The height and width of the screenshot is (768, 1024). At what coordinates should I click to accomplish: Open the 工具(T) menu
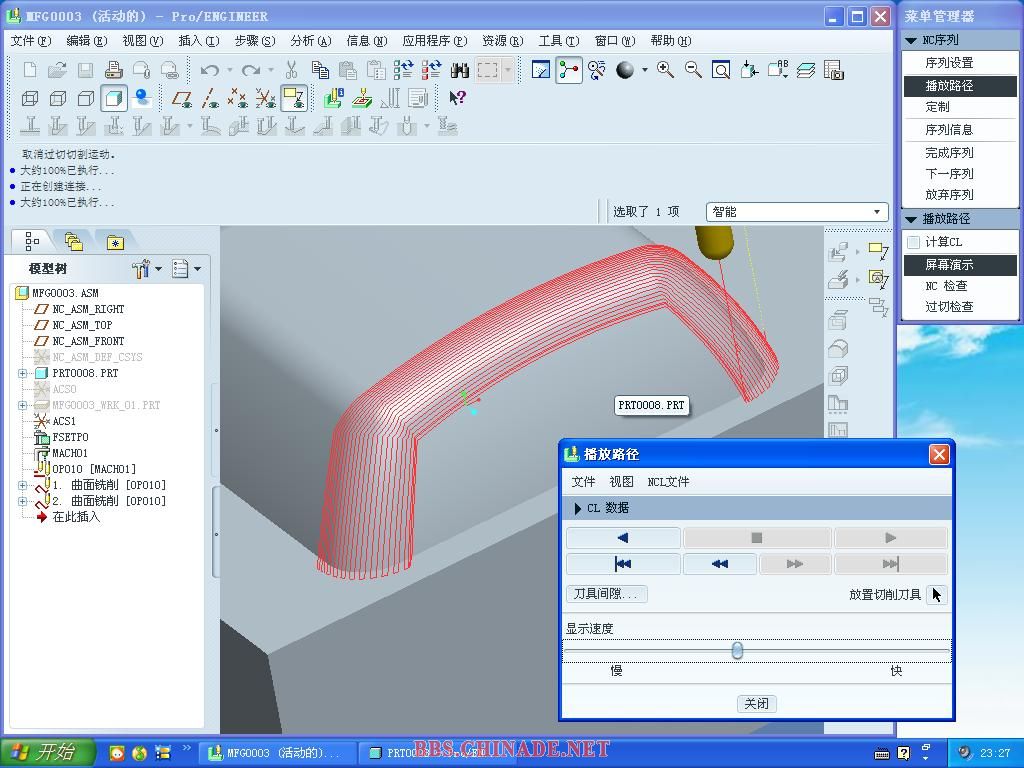click(558, 40)
